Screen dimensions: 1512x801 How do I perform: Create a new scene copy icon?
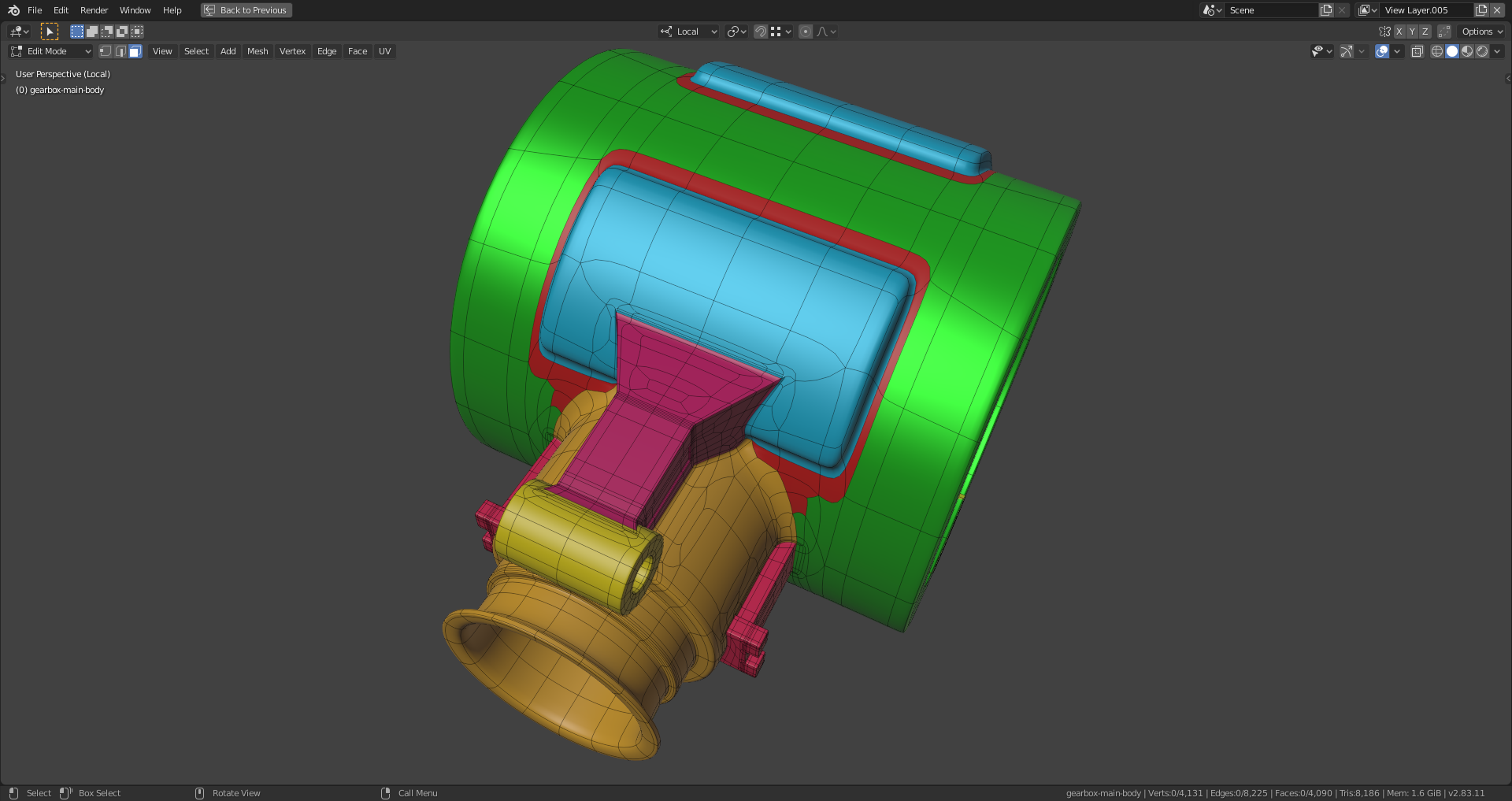pyautogui.click(x=1326, y=10)
